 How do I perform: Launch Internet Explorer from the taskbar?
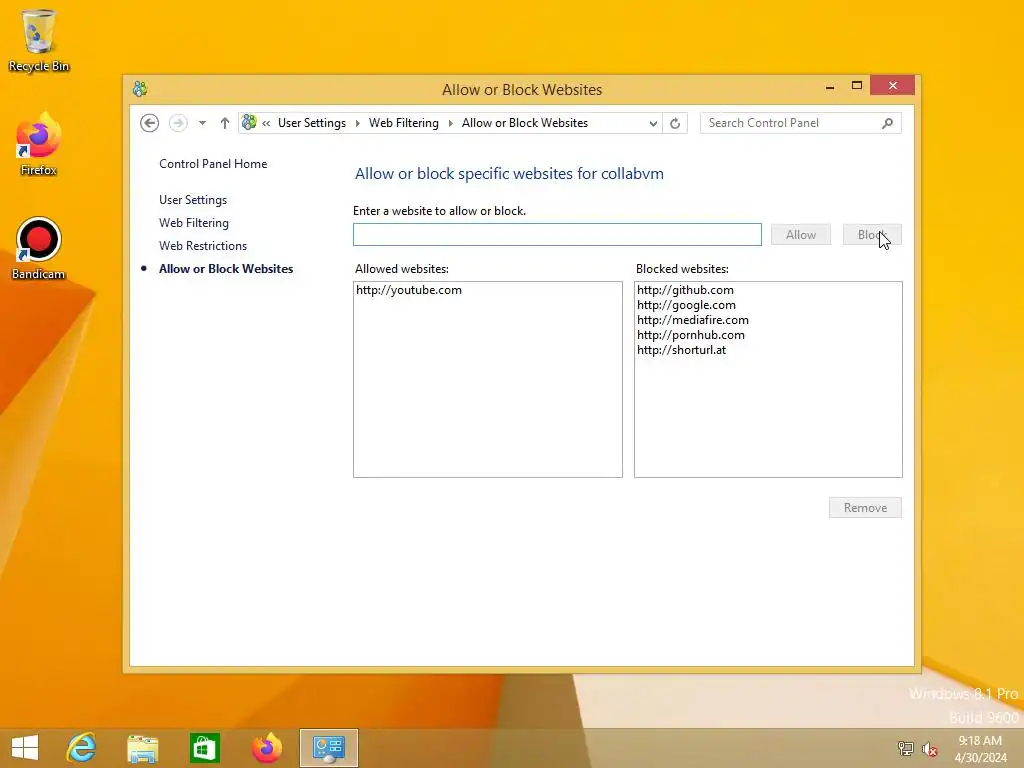click(82, 748)
